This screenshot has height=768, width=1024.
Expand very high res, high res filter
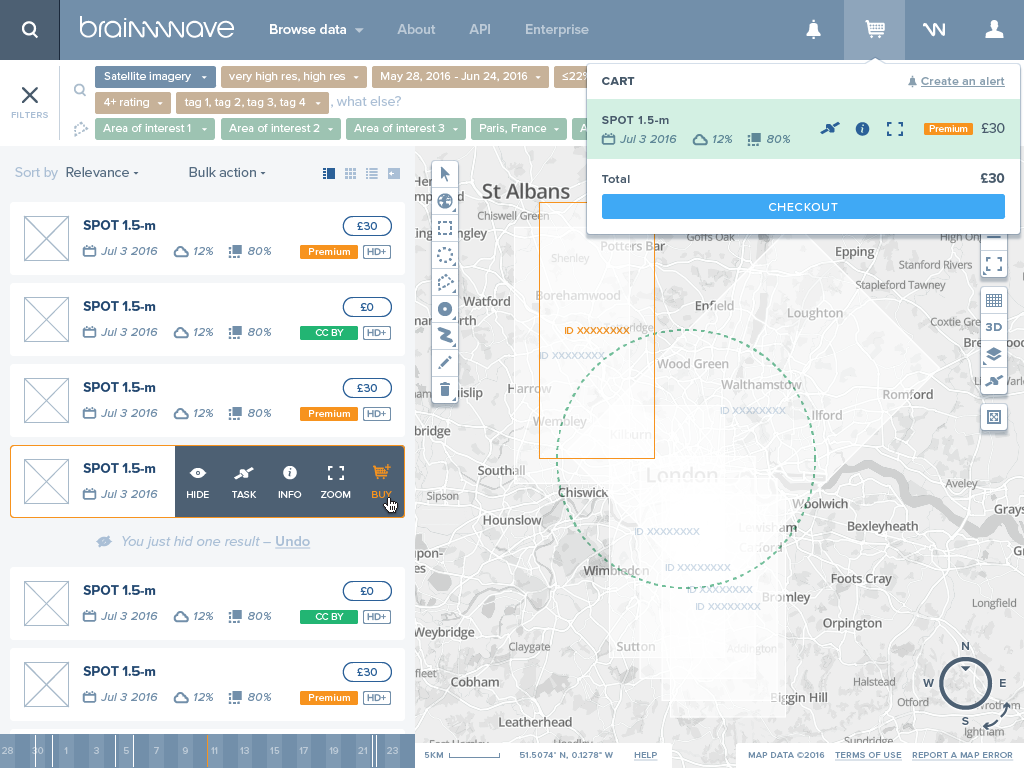294,76
